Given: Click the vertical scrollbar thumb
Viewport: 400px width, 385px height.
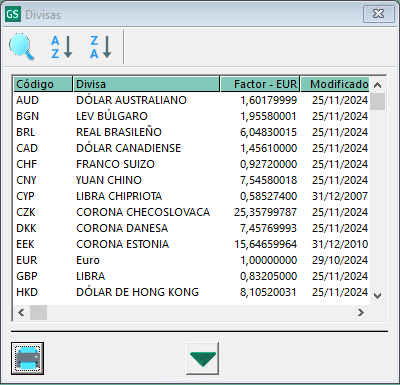Looking at the screenshot, I should (377, 101).
